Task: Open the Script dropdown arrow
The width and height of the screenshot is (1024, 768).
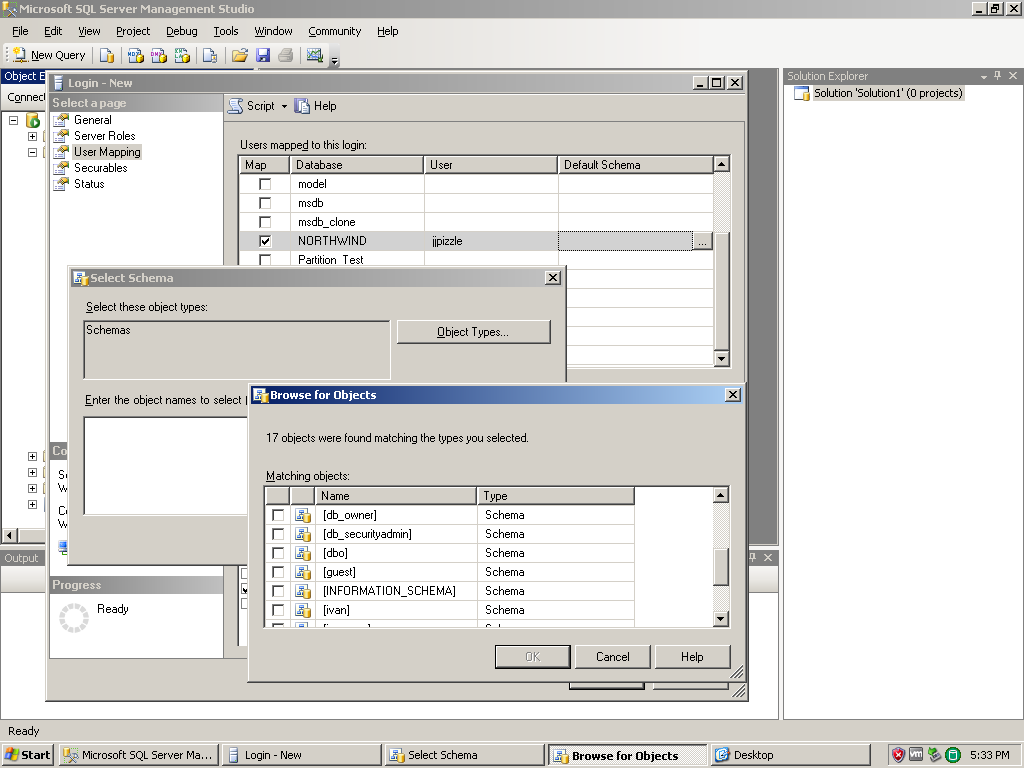Action: 284,106
